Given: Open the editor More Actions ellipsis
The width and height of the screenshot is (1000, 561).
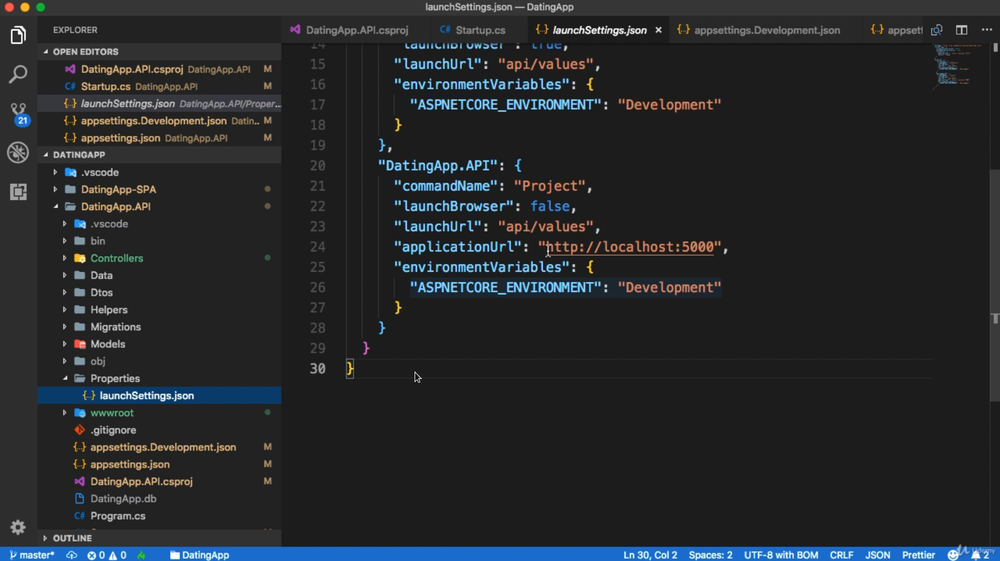Looking at the screenshot, I should point(986,30).
